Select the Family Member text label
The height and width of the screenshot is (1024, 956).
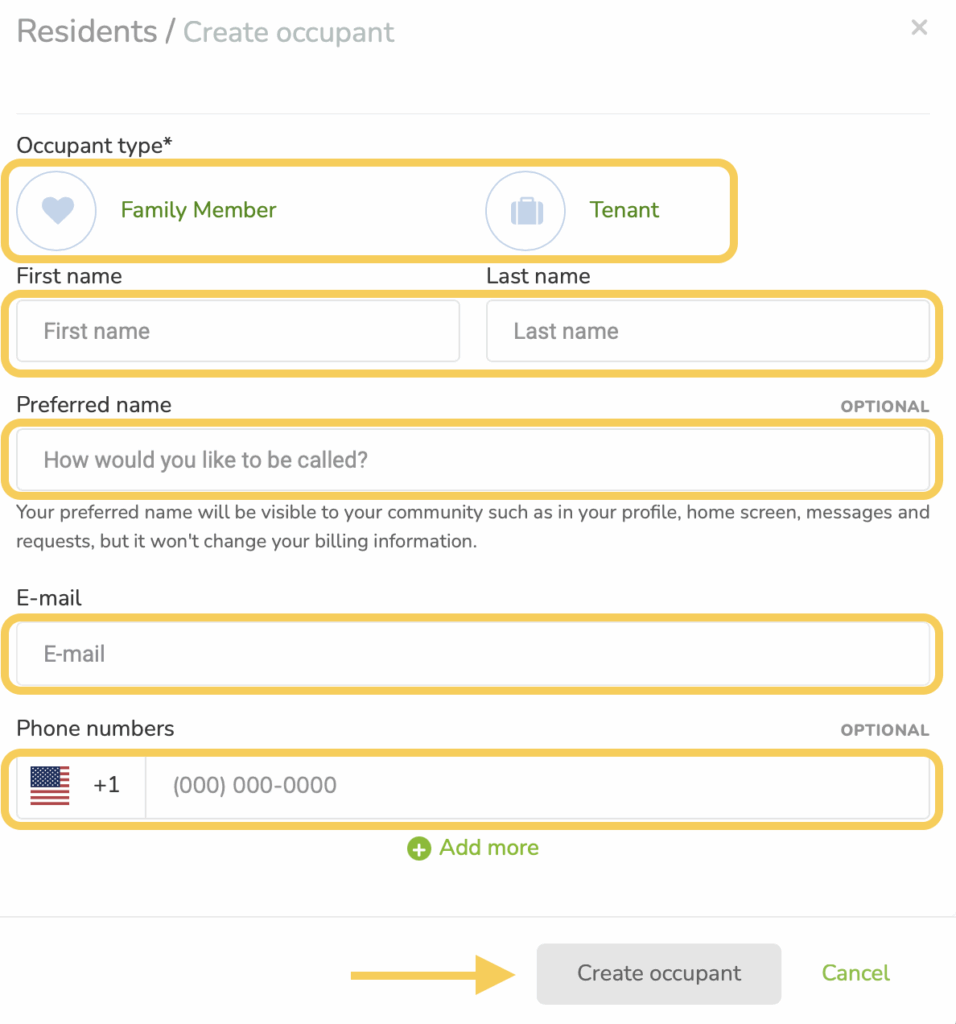tap(198, 210)
